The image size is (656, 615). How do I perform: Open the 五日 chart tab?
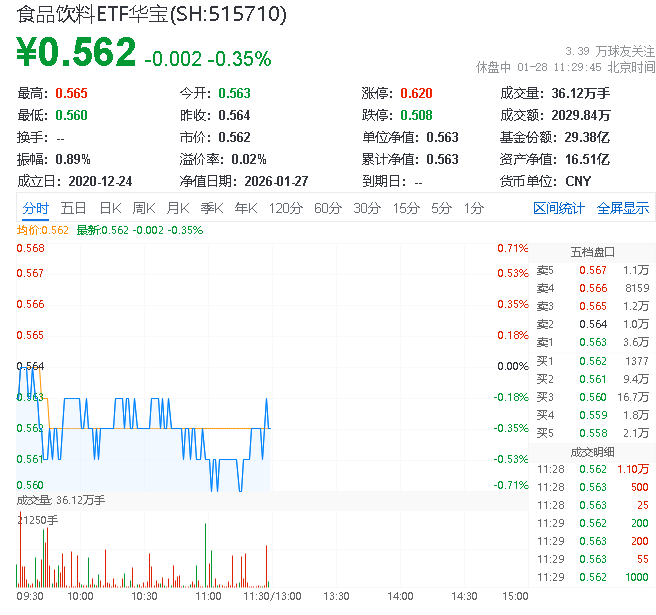pyautogui.click(x=73, y=208)
